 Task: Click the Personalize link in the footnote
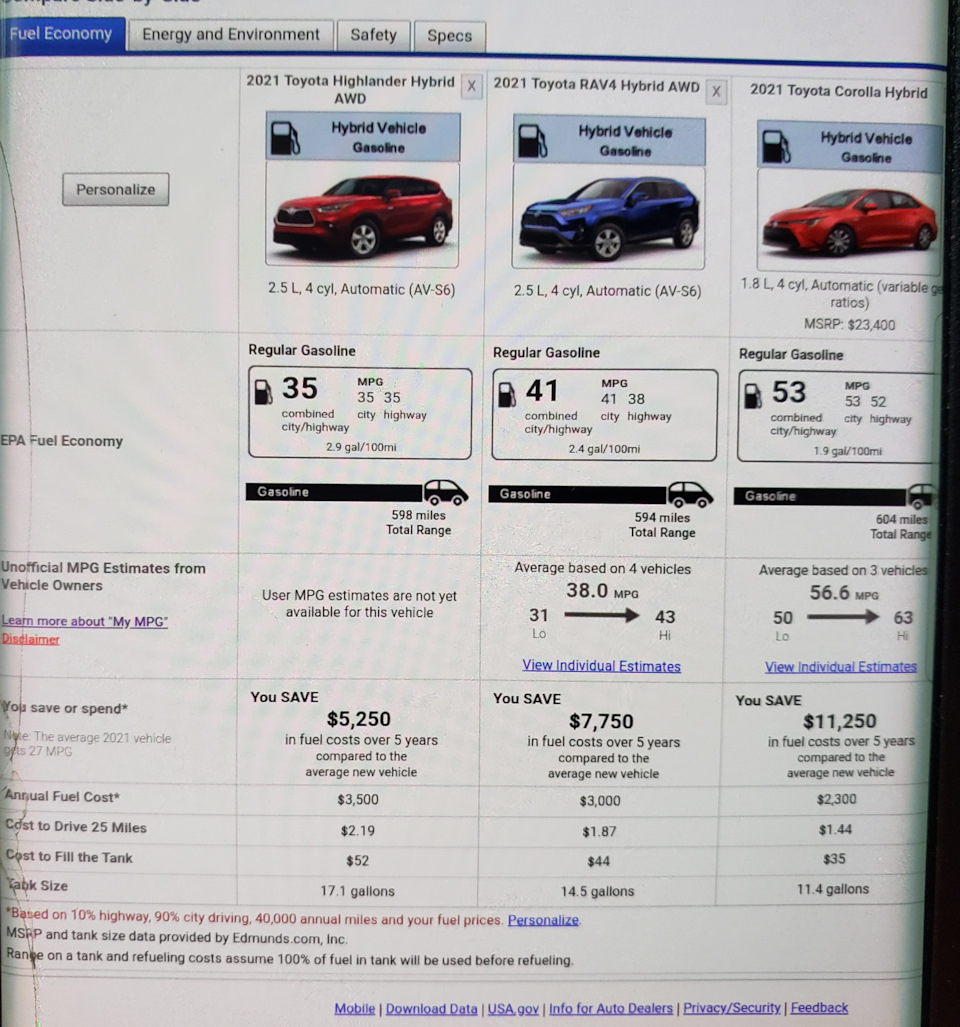coord(544,920)
